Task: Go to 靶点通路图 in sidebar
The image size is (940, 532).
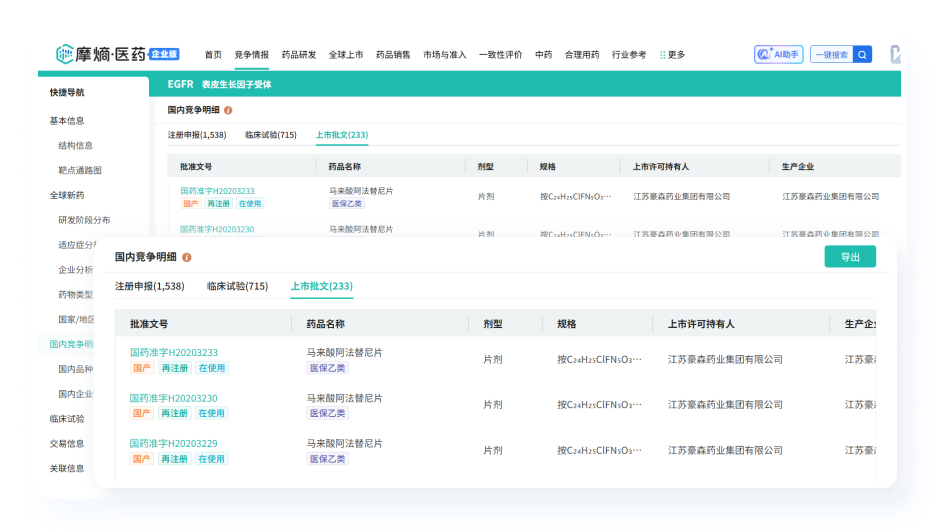Action: click(x=80, y=170)
